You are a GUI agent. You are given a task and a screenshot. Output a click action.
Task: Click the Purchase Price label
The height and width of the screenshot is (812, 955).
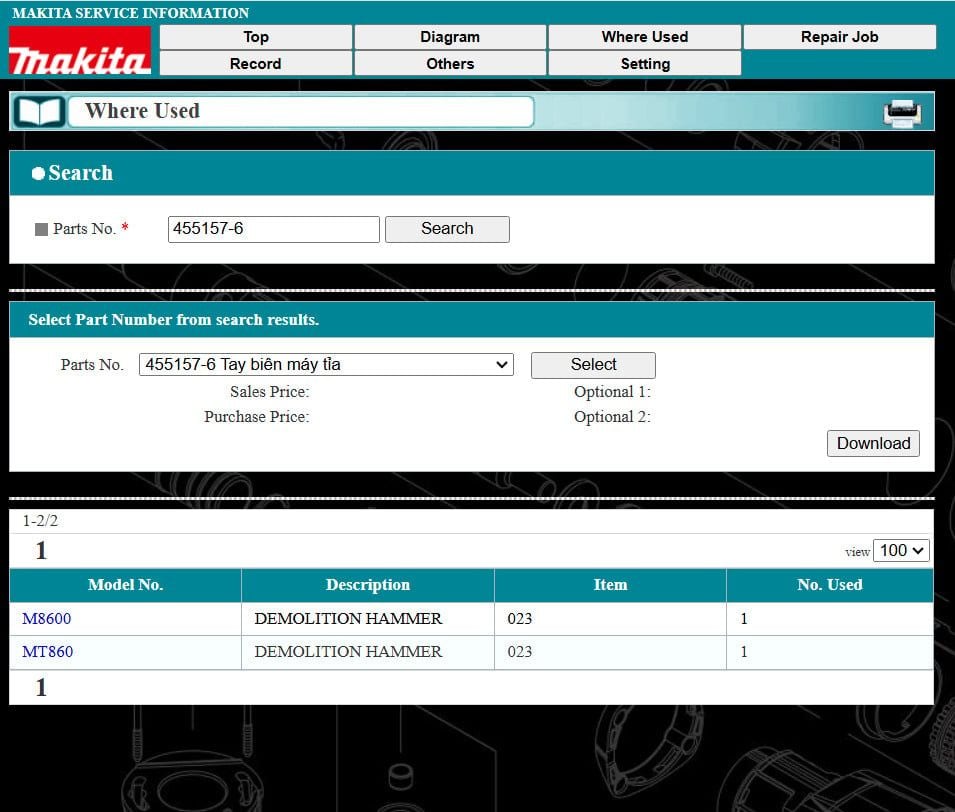coord(257,417)
